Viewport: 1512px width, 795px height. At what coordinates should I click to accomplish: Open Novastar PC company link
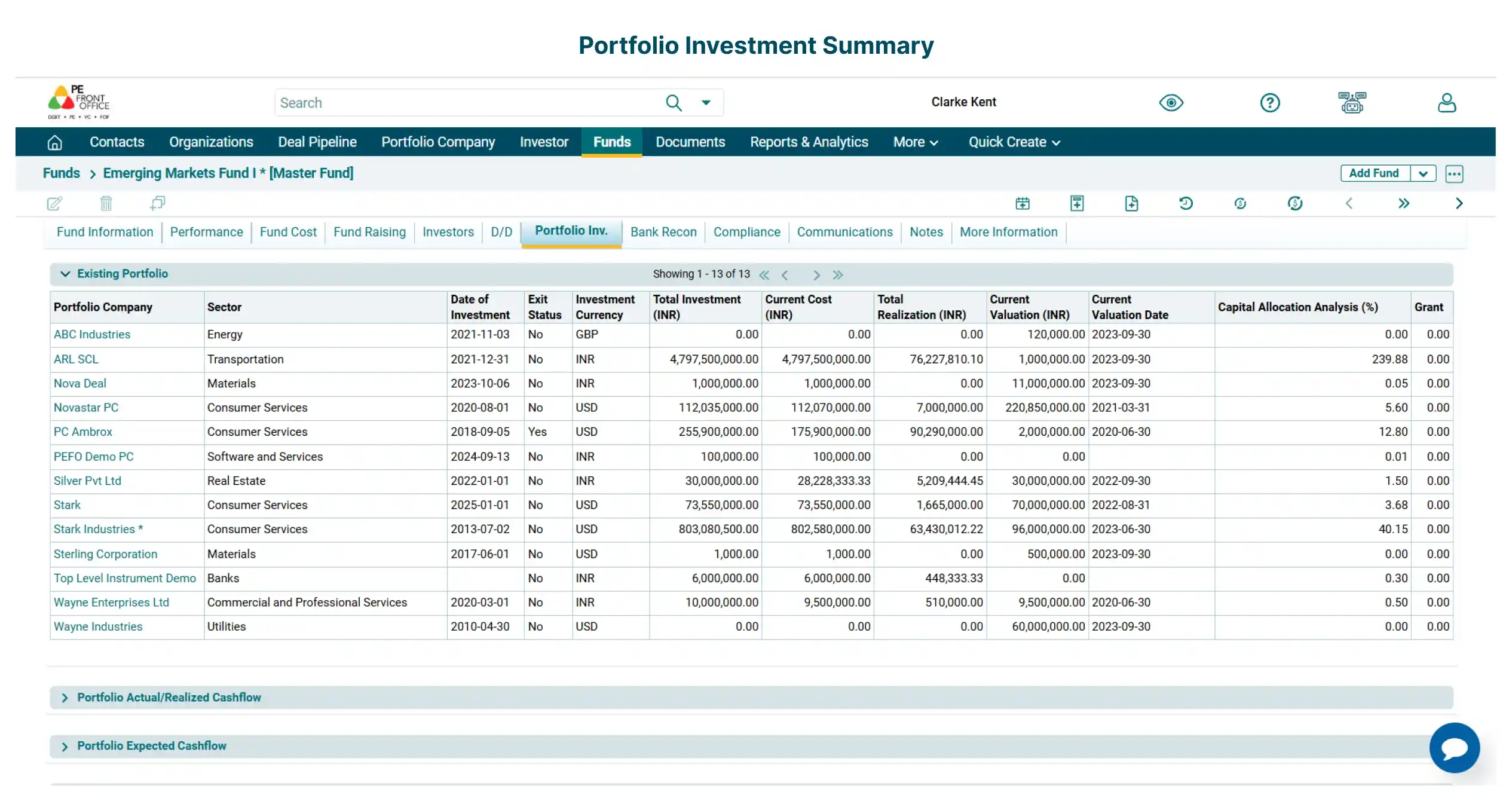tap(86, 408)
